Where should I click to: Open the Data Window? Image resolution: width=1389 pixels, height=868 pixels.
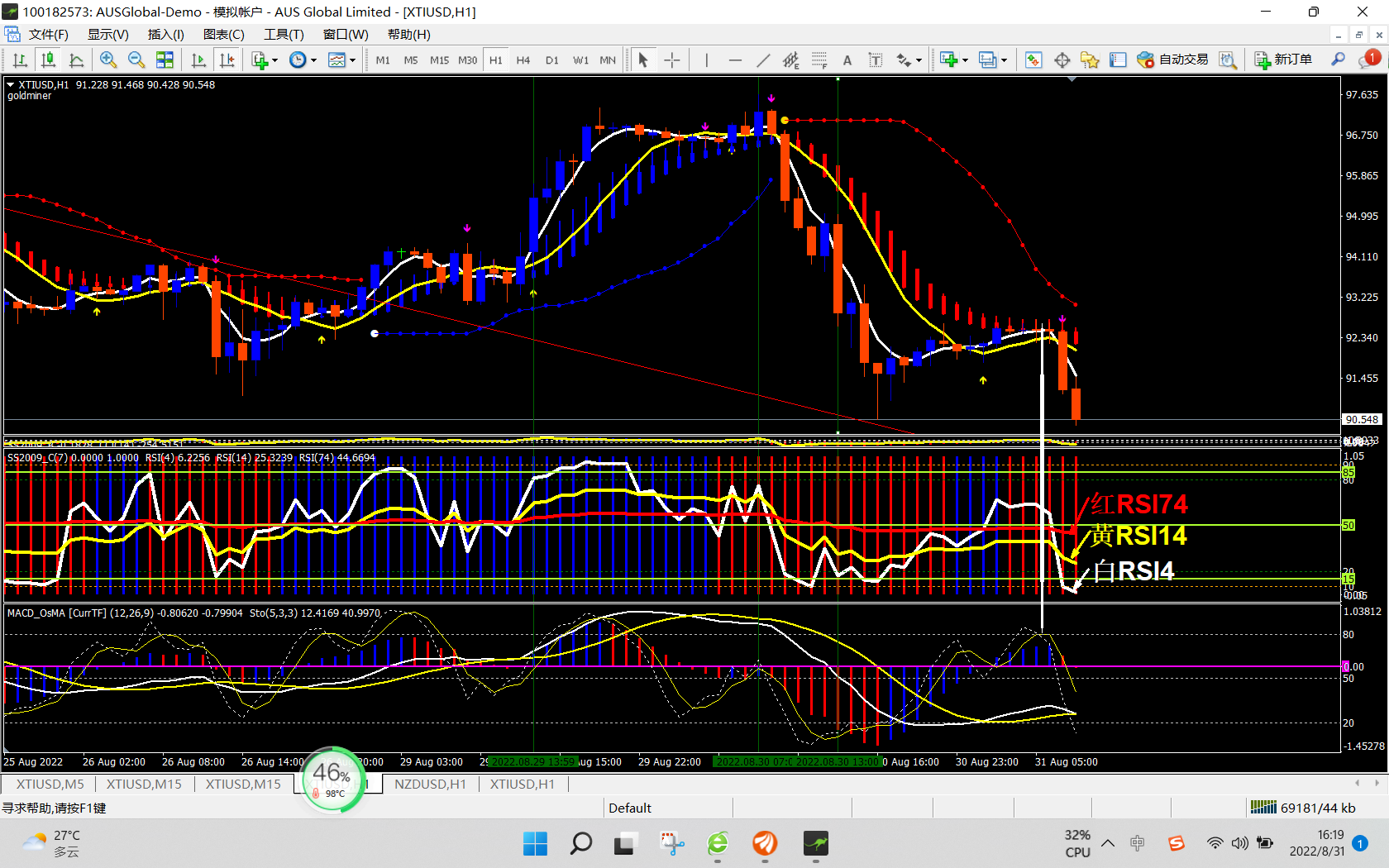(x=1062, y=60)
